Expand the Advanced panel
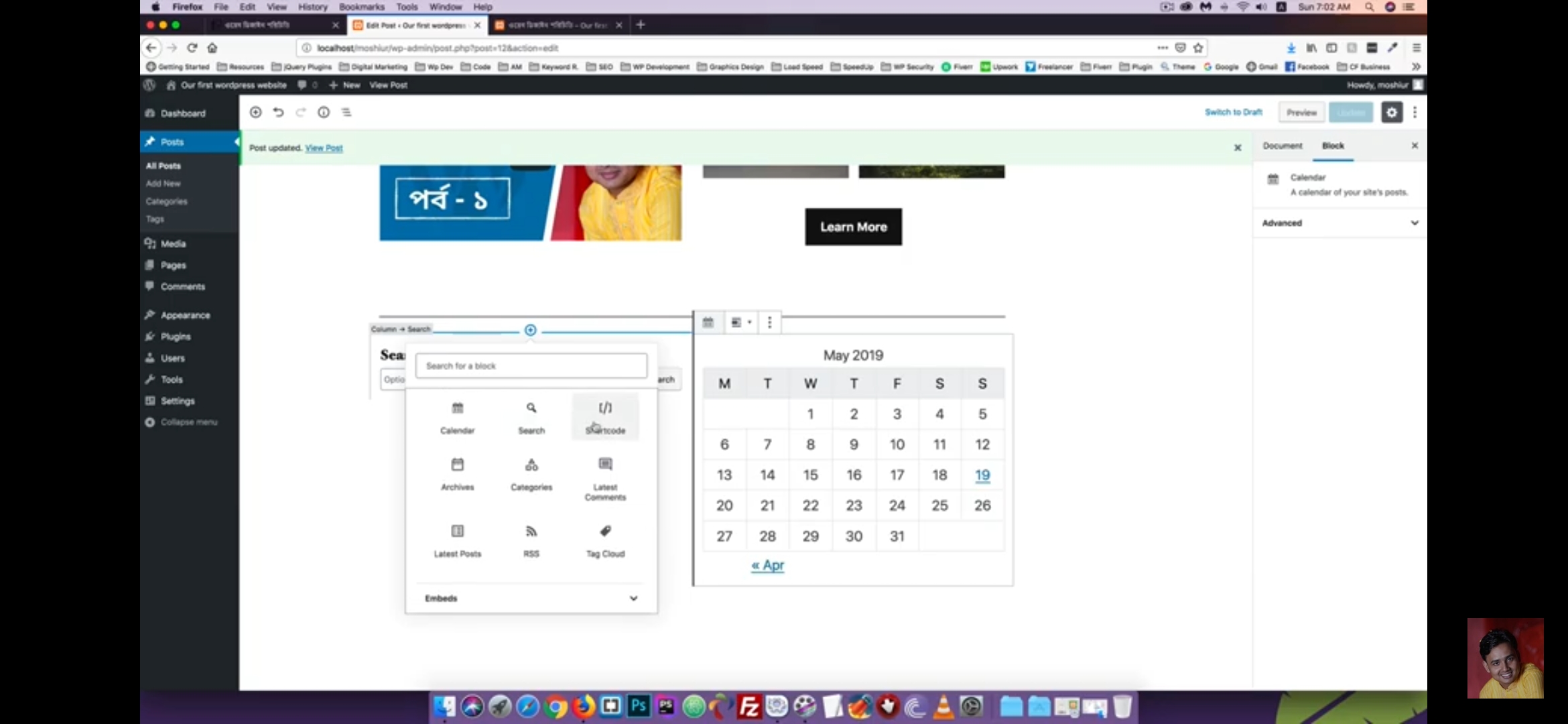 click(x=1340, y=223)
